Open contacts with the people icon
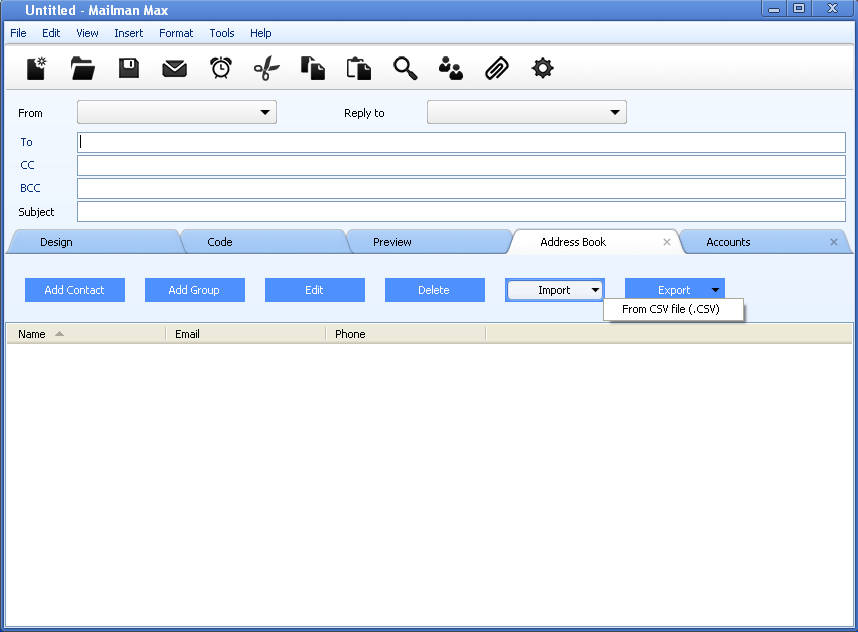The image size is (858, 632). coord(451,69)
